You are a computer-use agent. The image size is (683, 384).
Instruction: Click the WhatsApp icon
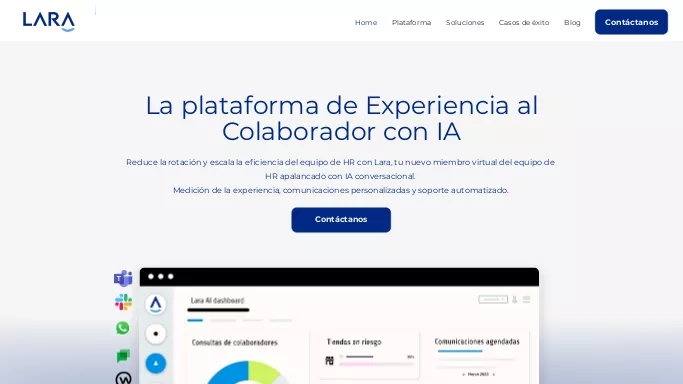click(x=123, y=328)
